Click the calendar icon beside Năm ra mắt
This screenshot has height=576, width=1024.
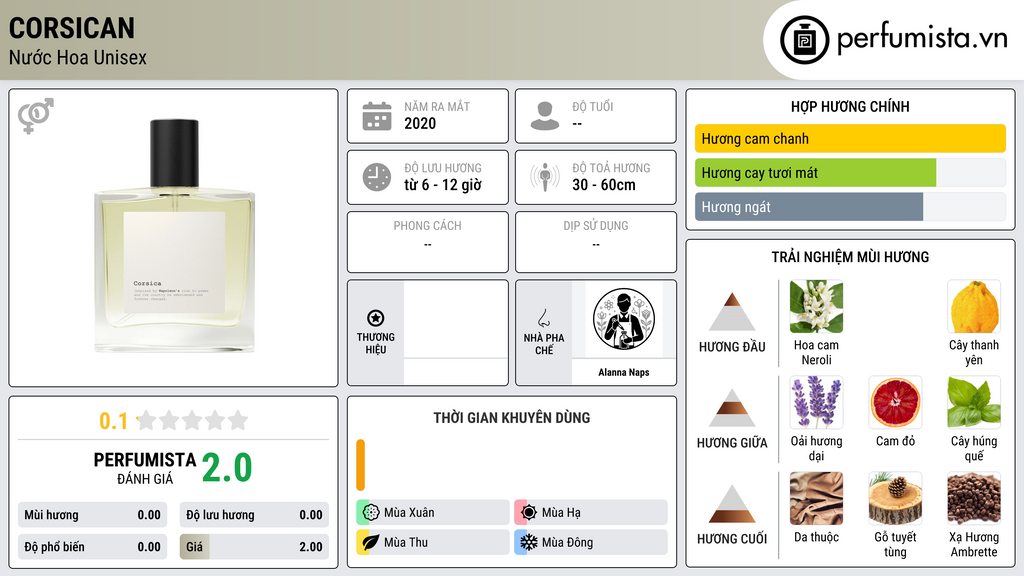(x=377, y=116)
